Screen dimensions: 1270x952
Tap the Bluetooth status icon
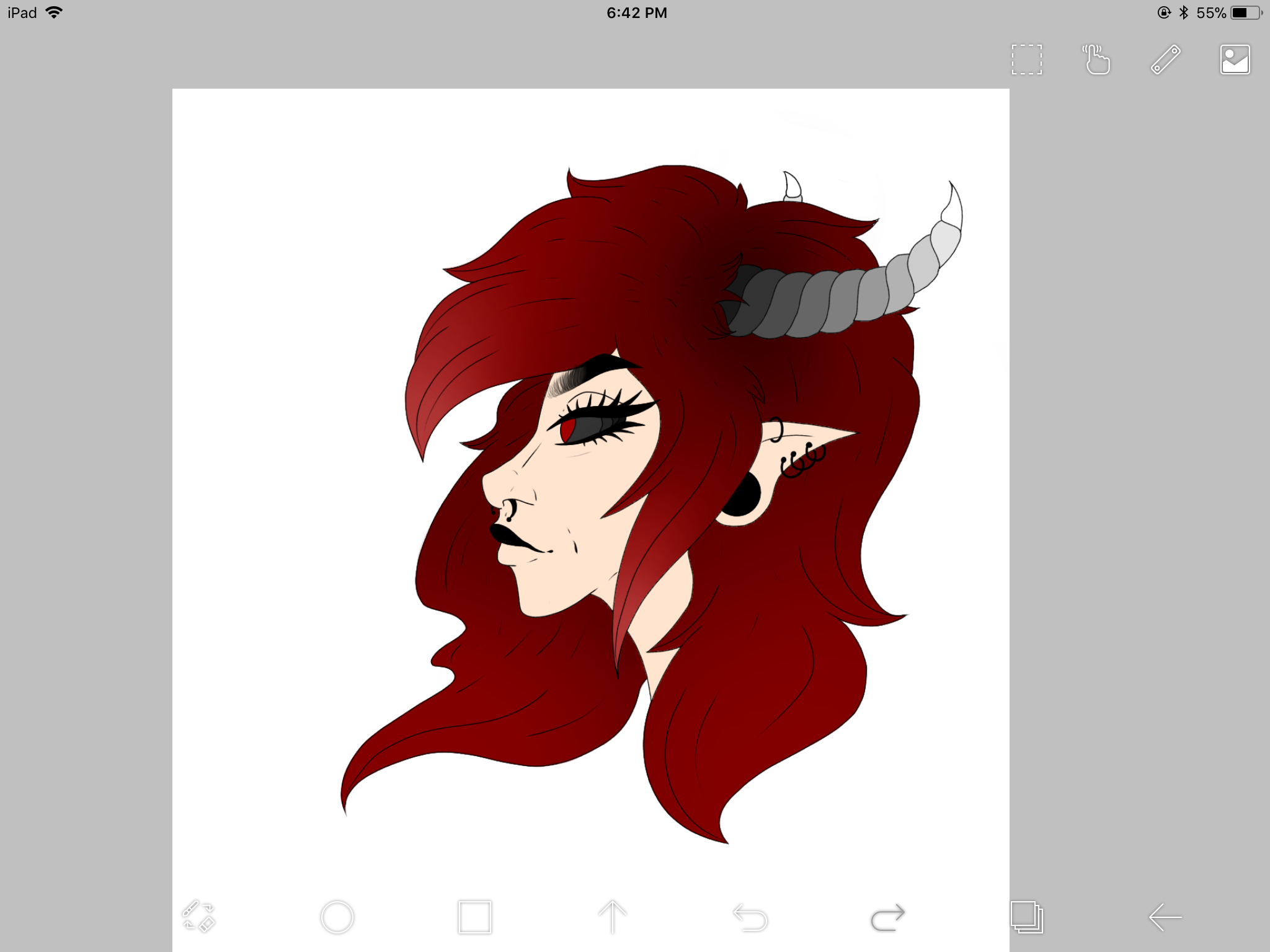tap(1183, 12)
